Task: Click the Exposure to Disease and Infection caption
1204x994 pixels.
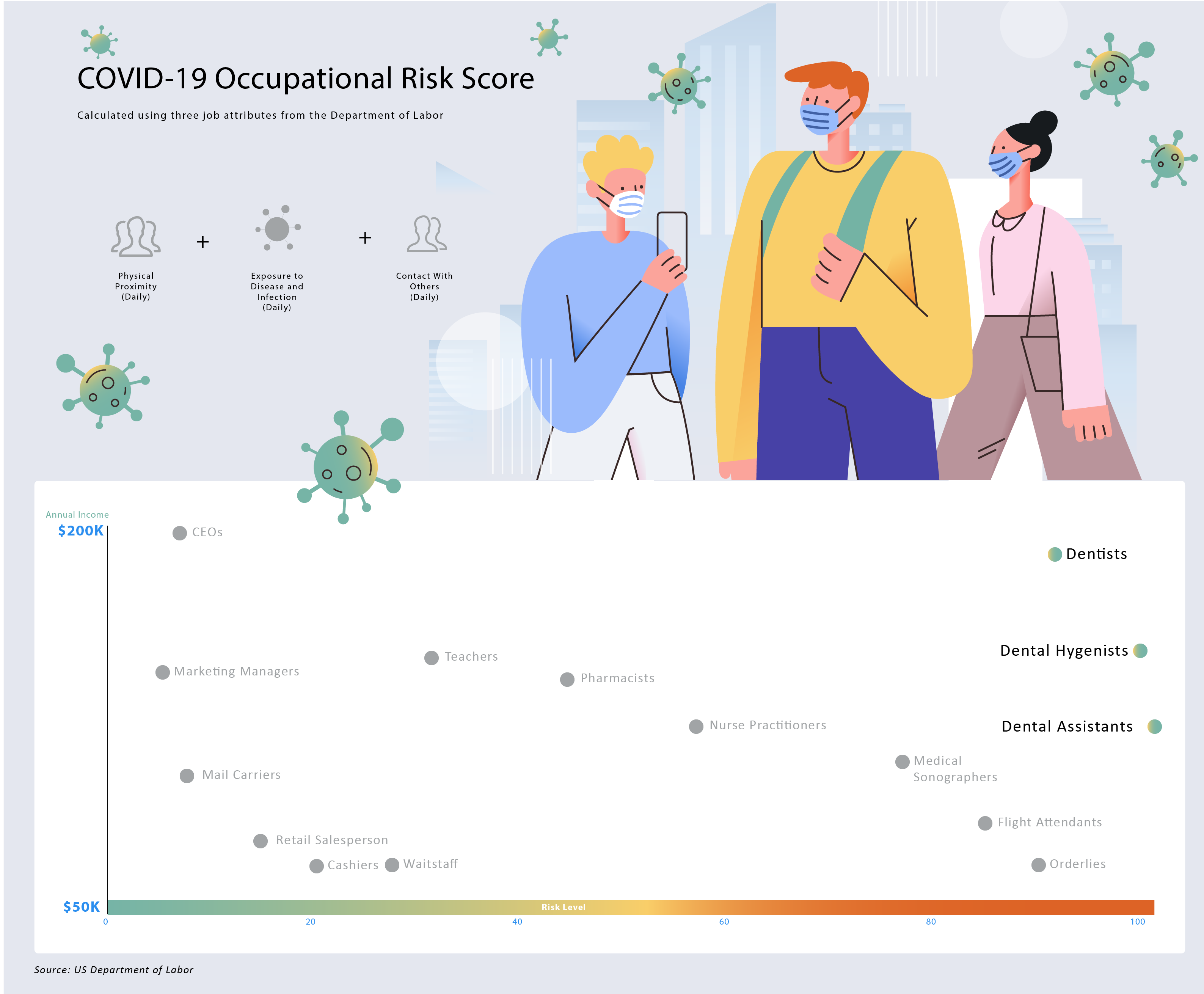Action: [277, 291]
